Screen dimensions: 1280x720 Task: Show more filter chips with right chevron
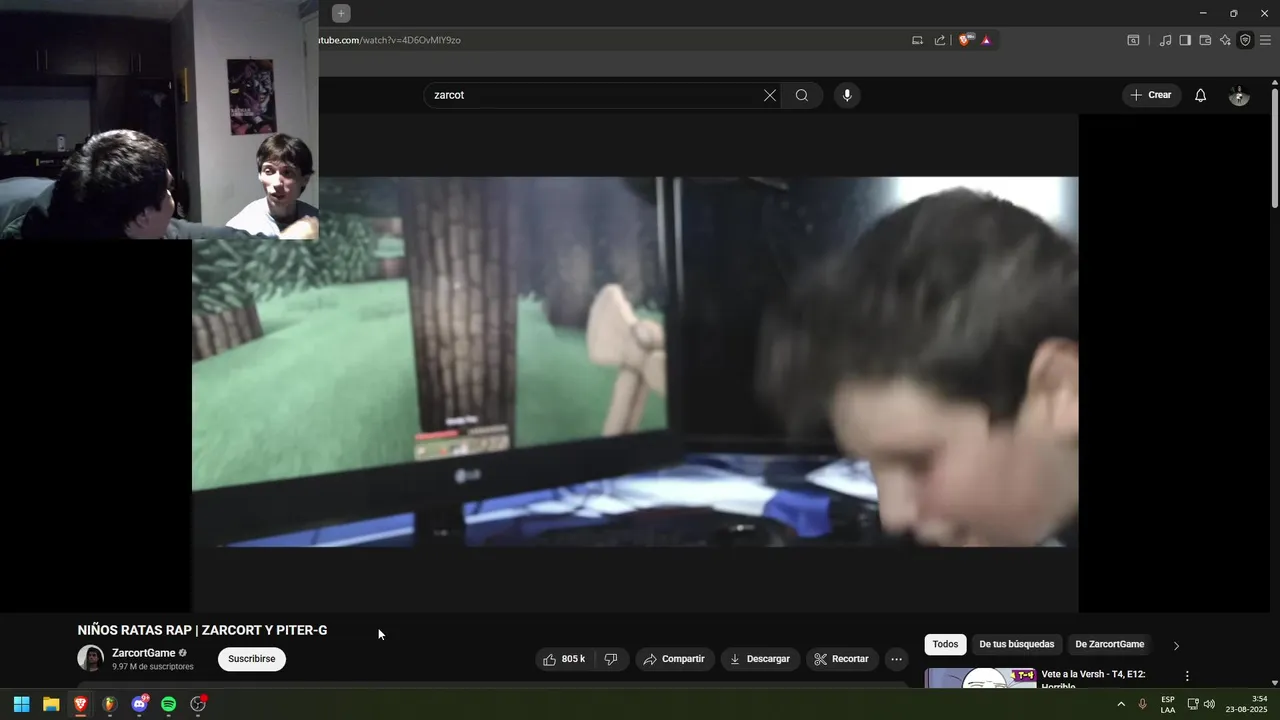point(1176,646)
